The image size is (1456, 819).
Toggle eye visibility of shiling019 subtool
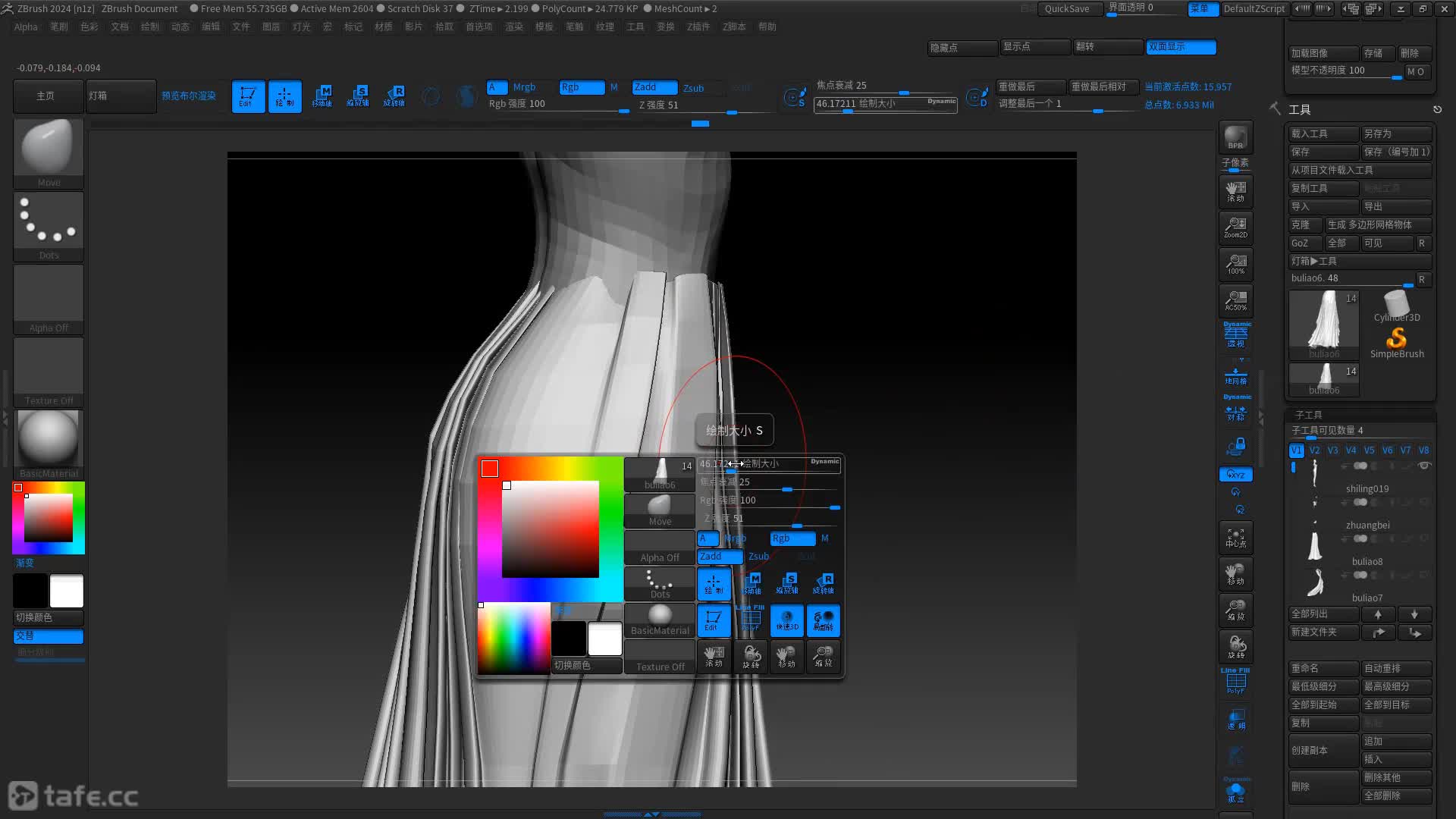click(x=1424, y=466)
